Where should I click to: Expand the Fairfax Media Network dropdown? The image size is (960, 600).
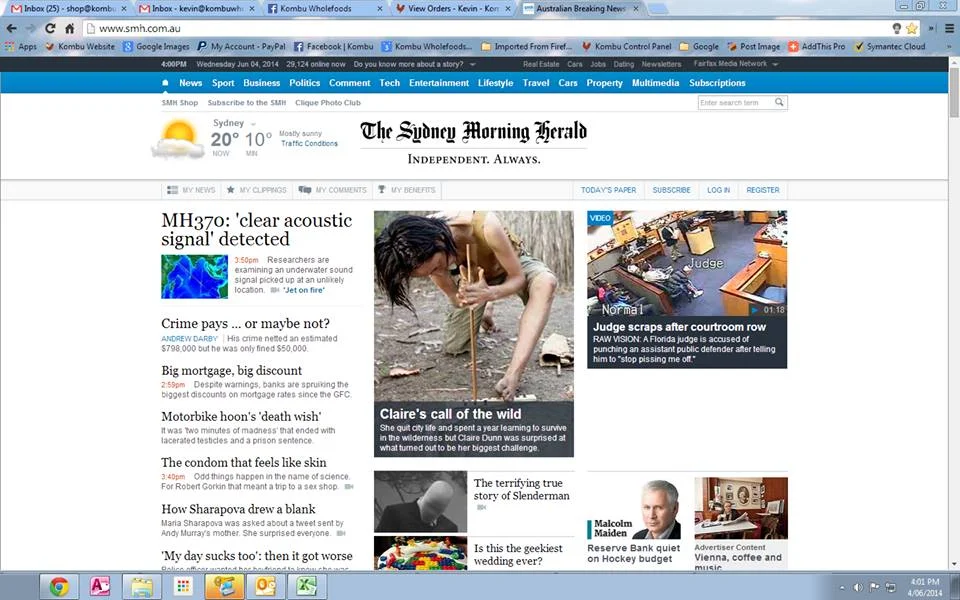(x=775, y=64)
